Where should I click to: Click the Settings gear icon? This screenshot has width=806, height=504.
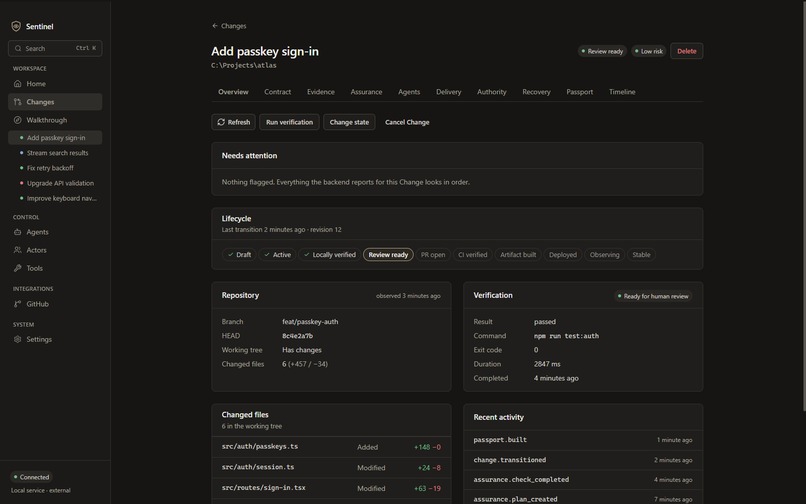point(17,339)
